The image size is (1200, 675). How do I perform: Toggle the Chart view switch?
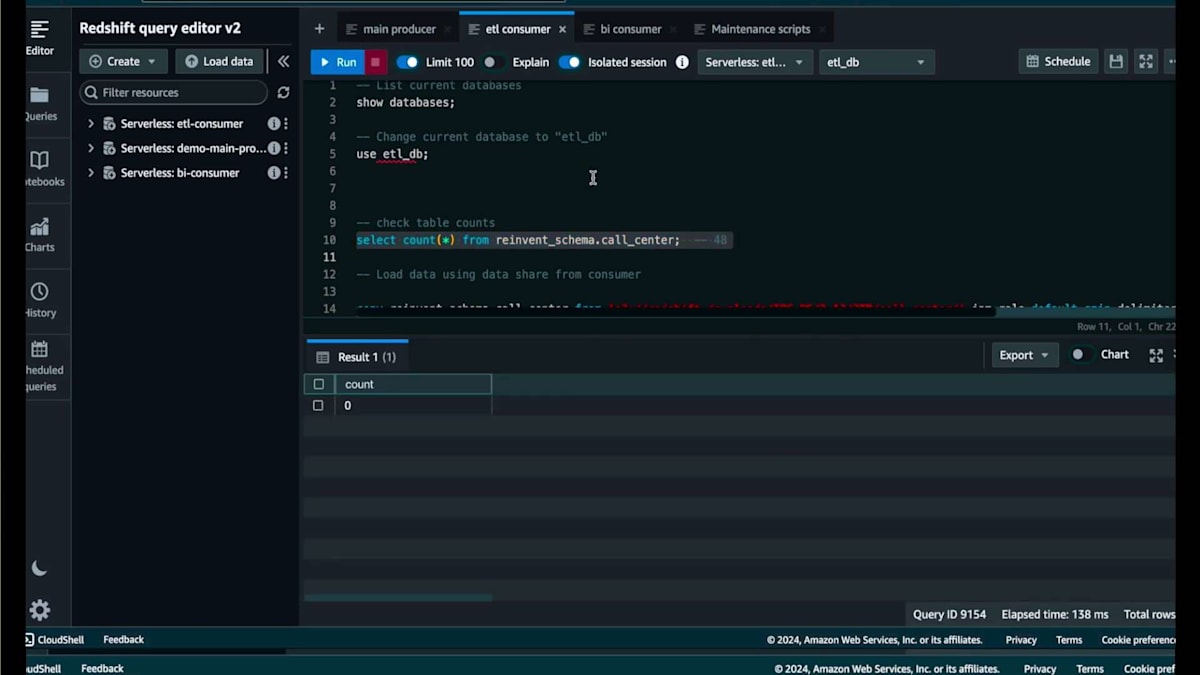[x=1082, y=355]
